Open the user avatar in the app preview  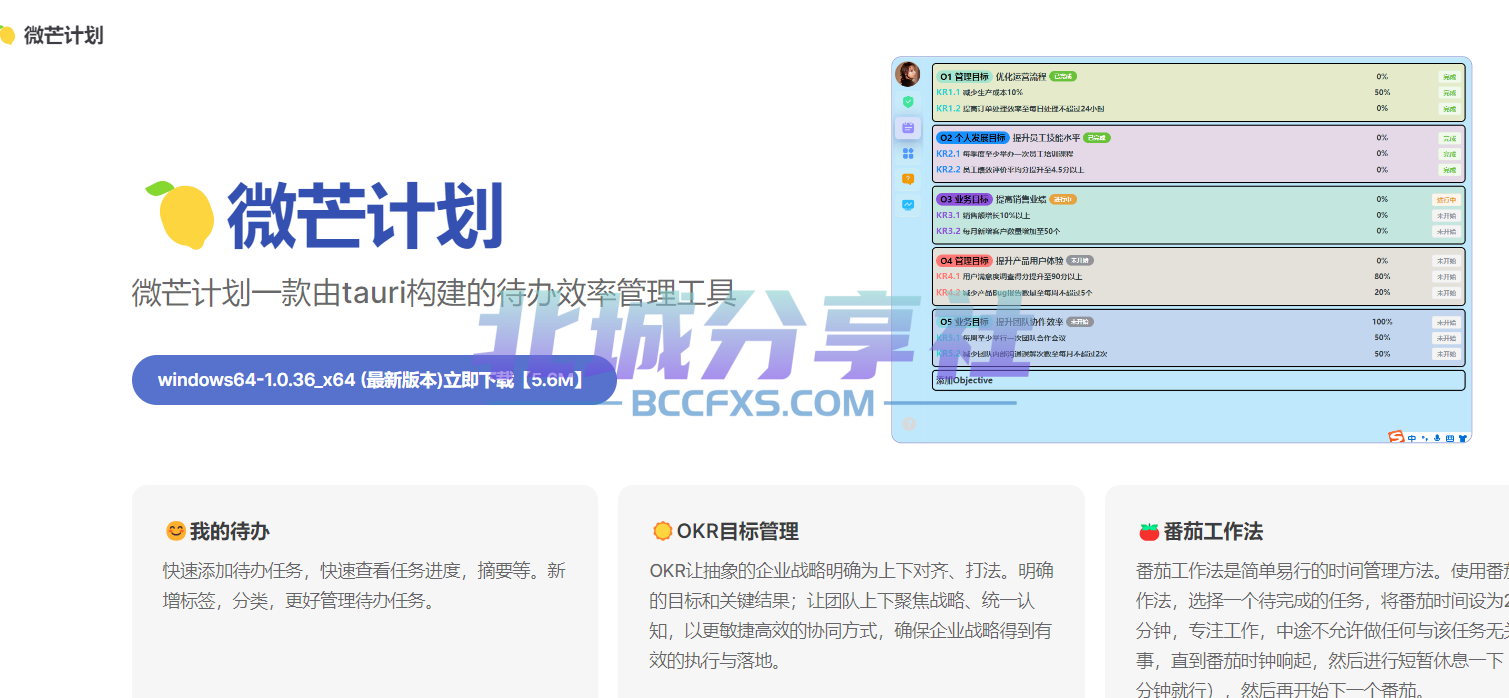(908, 74)
